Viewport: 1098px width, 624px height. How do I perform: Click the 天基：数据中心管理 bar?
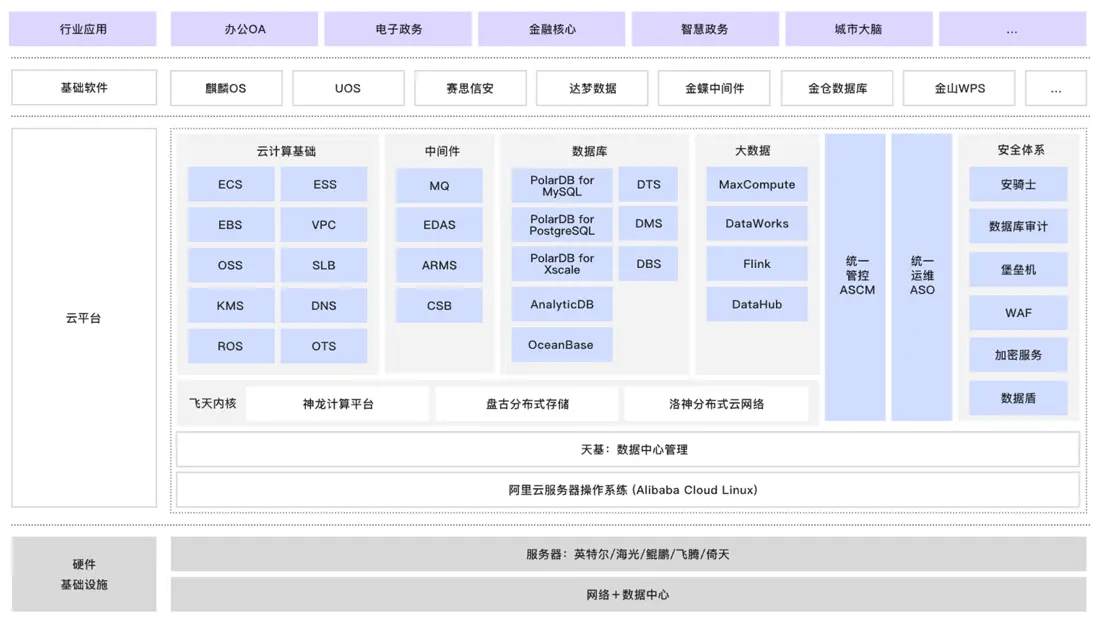coord(628,450)
